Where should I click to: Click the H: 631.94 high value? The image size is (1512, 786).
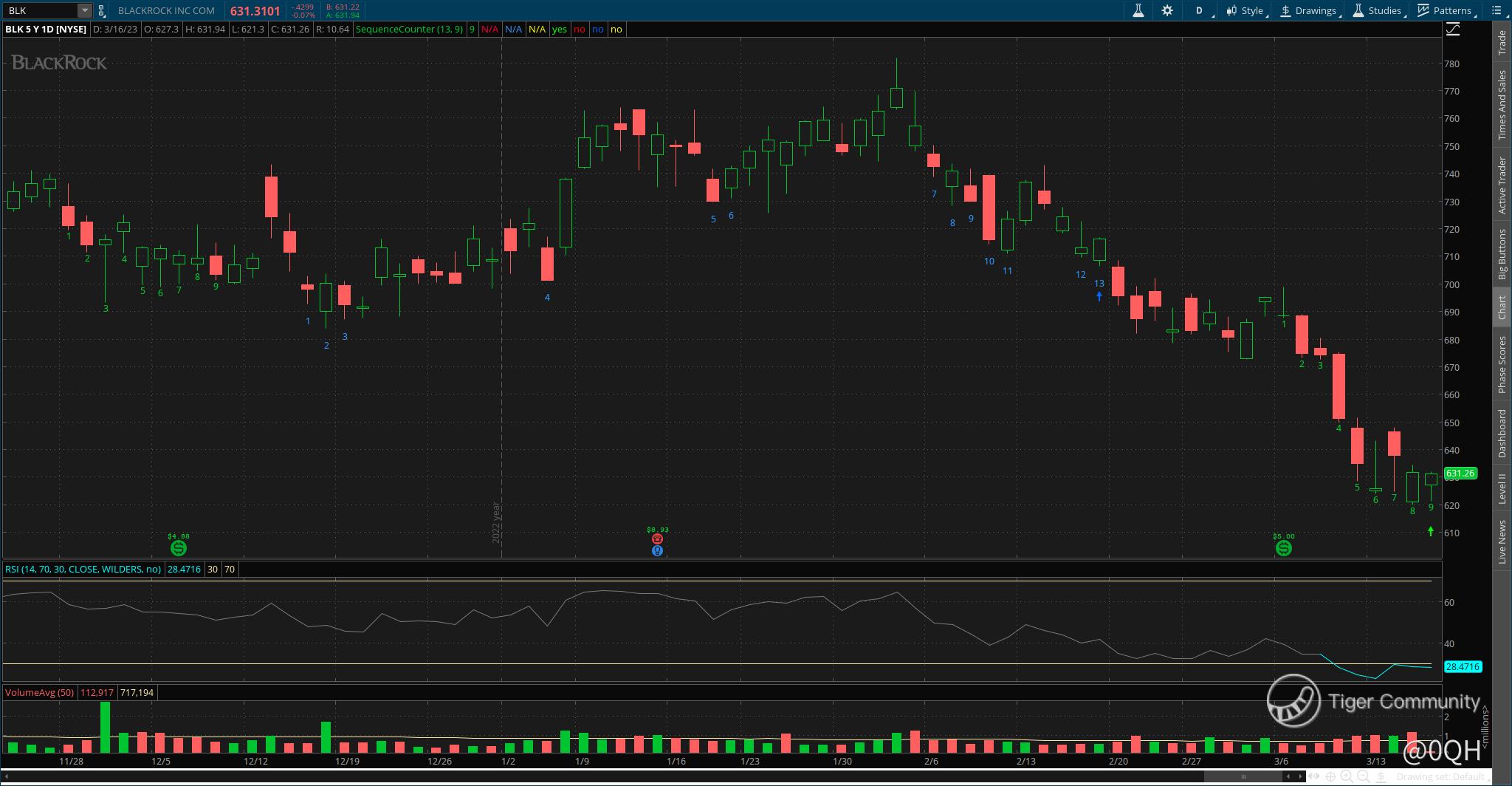pos(205,29)
